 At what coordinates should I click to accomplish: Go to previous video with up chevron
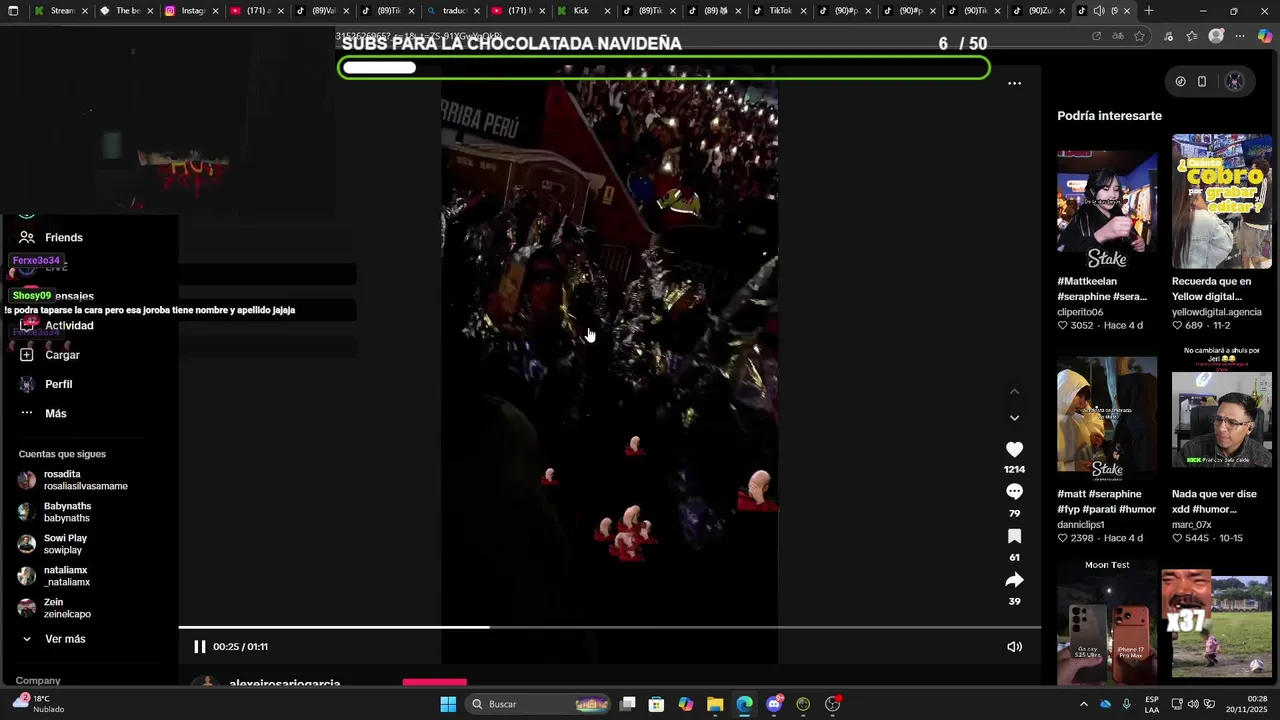pos(1014,392)
